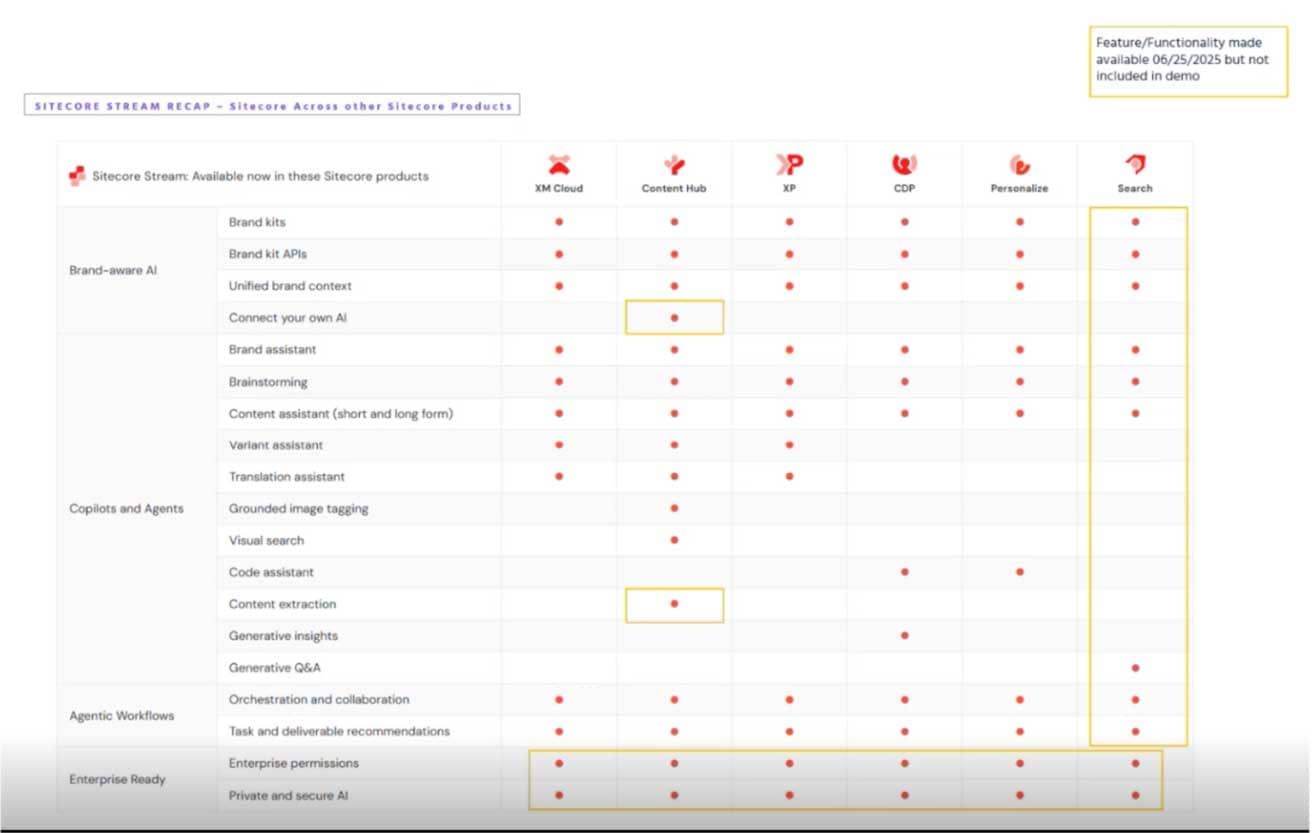Click the XM Cloud dot in Enterprise permissions row
Image resolution: width=1312 pixels, height=833 pixels.
(x=559, y=763)
